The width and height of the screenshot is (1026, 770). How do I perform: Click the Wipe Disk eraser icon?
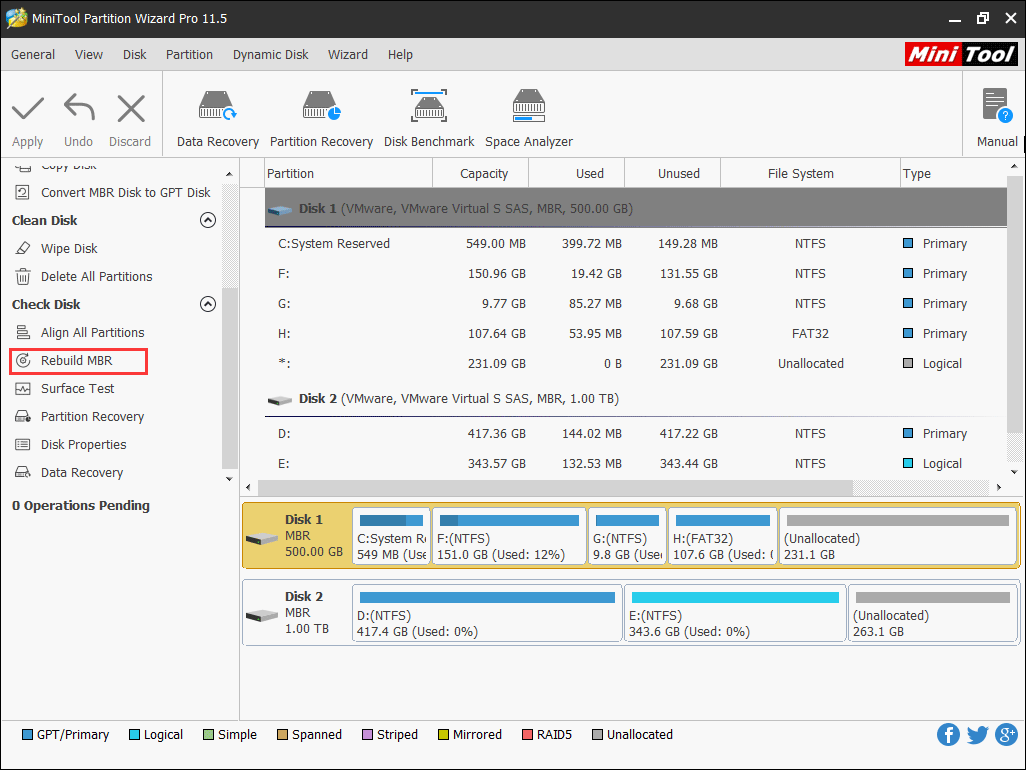(23, 249)
